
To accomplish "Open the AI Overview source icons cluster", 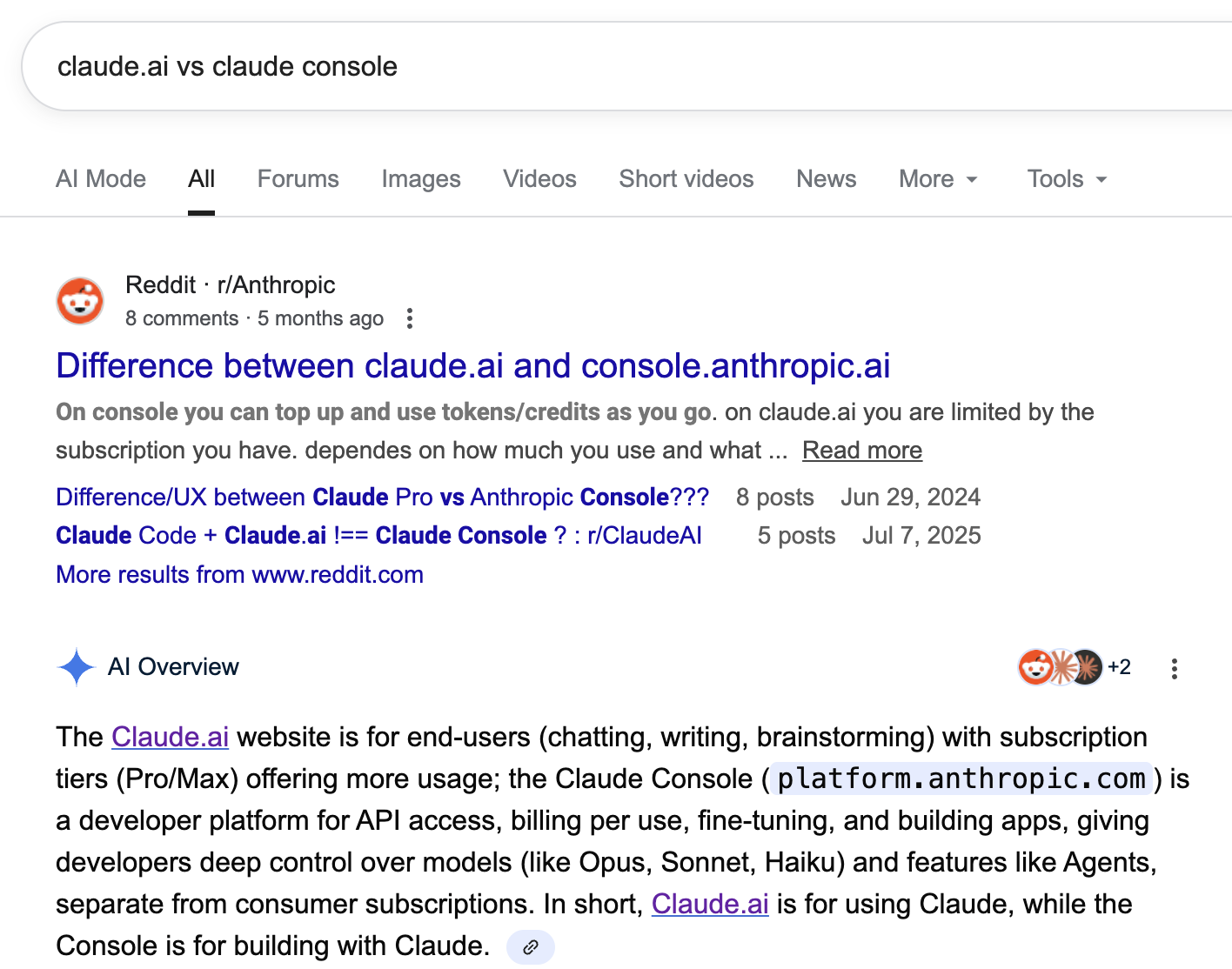I will (x=1073, y=667).
